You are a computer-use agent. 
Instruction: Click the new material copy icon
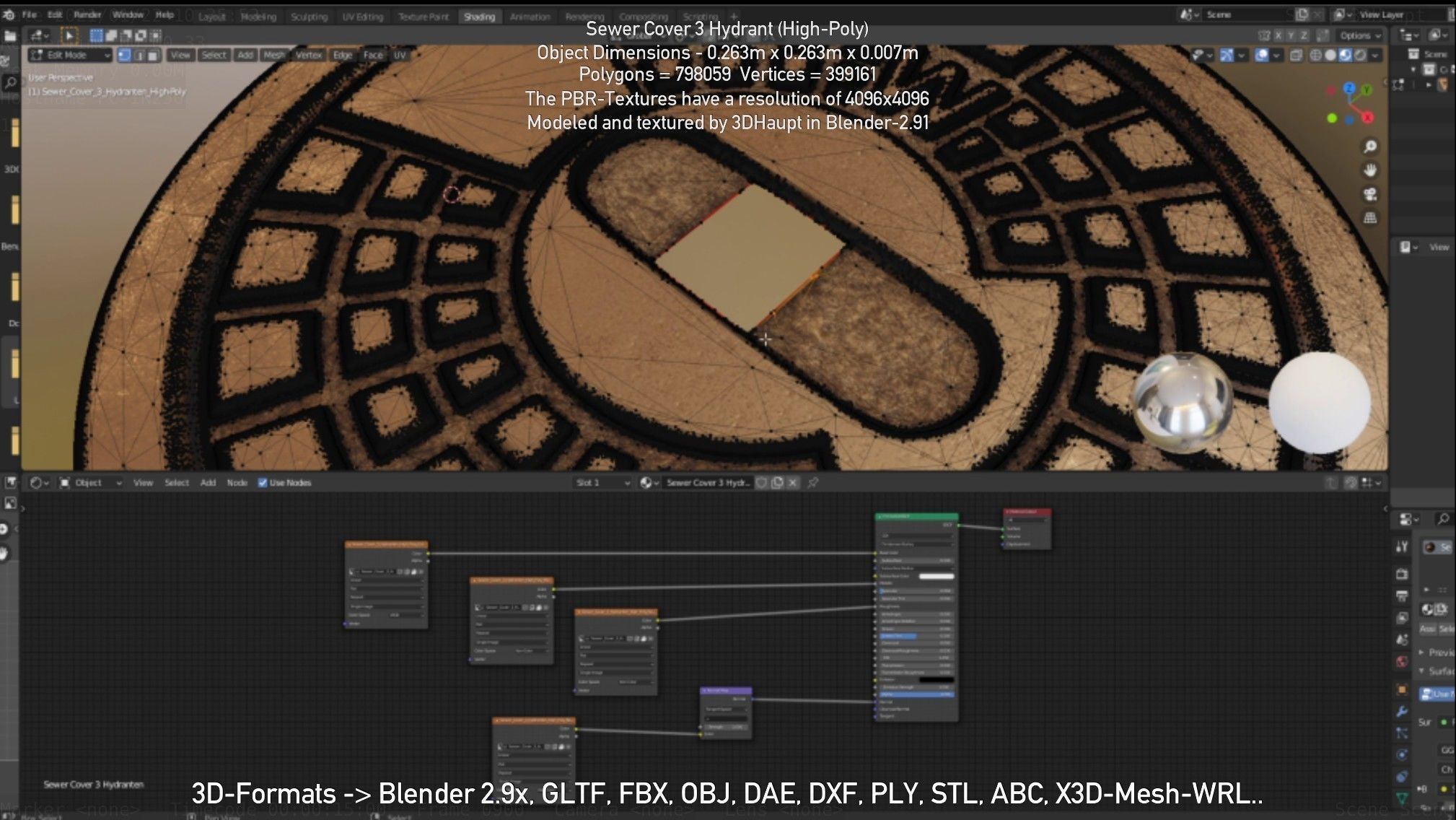777,483
